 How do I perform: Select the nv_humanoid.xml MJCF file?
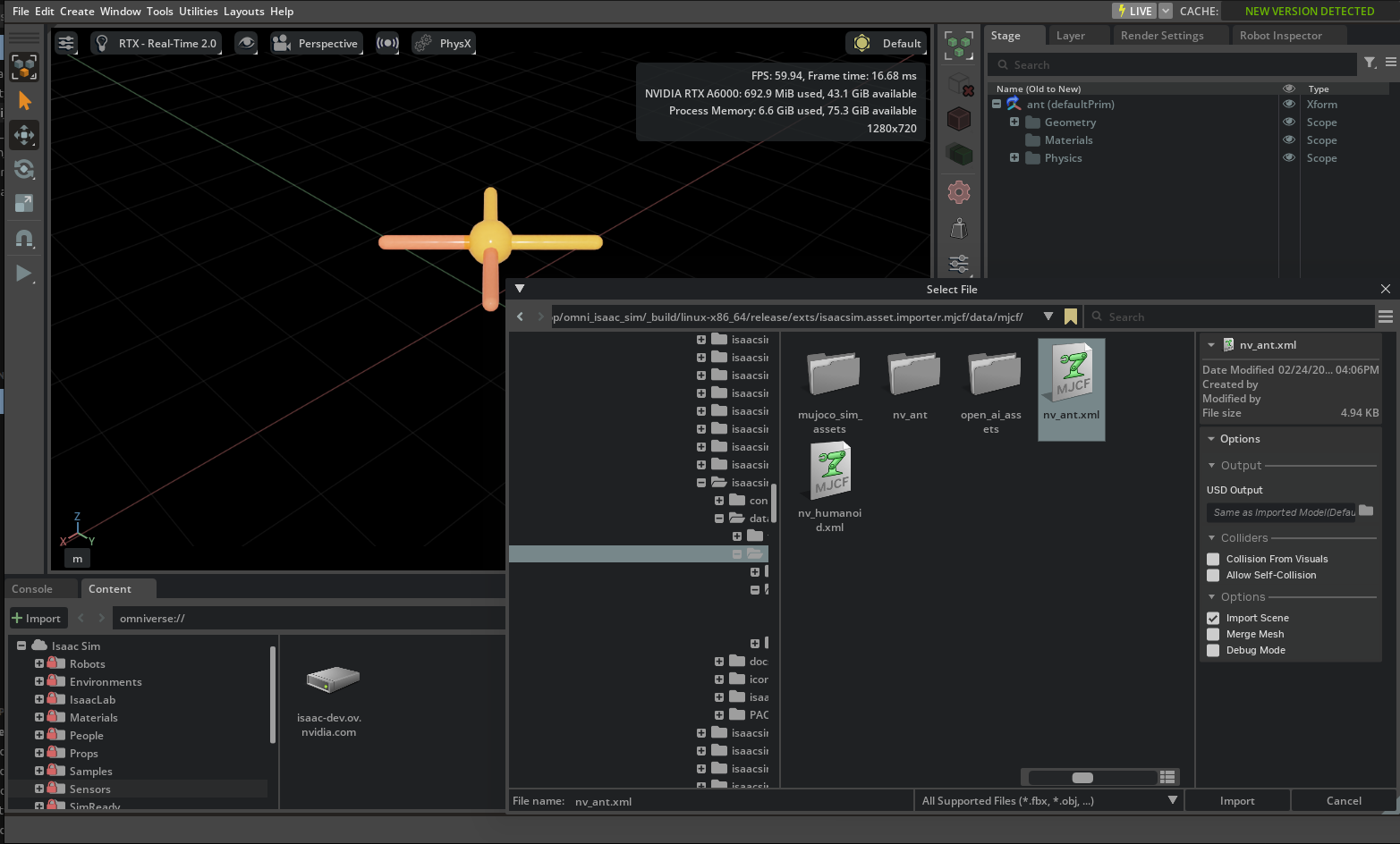(x=830, y=486)
